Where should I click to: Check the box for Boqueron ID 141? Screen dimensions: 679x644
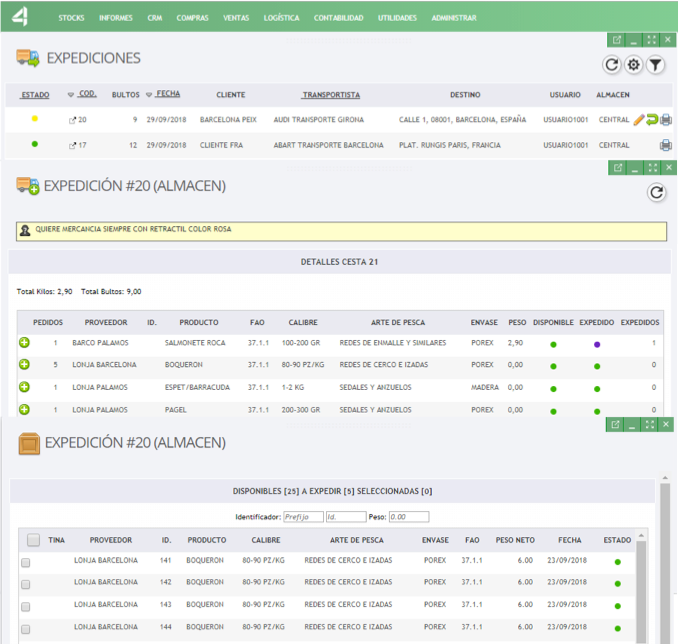pyautogui.click(x=26, y=562)
